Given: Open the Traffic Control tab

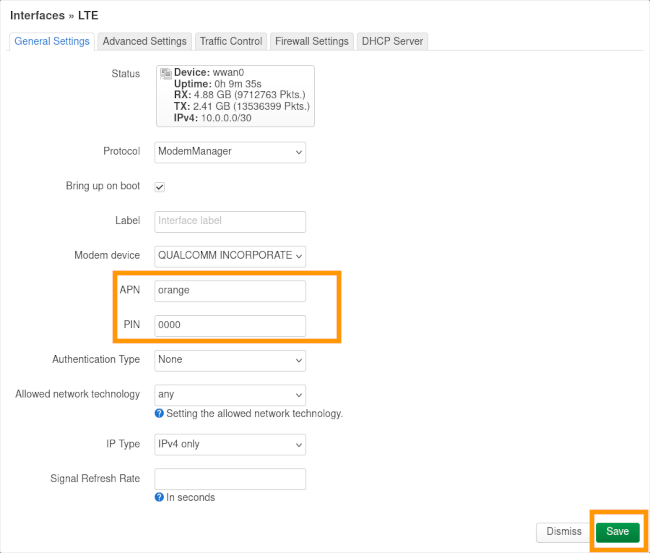Looking at the screenshot, I should tap(231, 41).
